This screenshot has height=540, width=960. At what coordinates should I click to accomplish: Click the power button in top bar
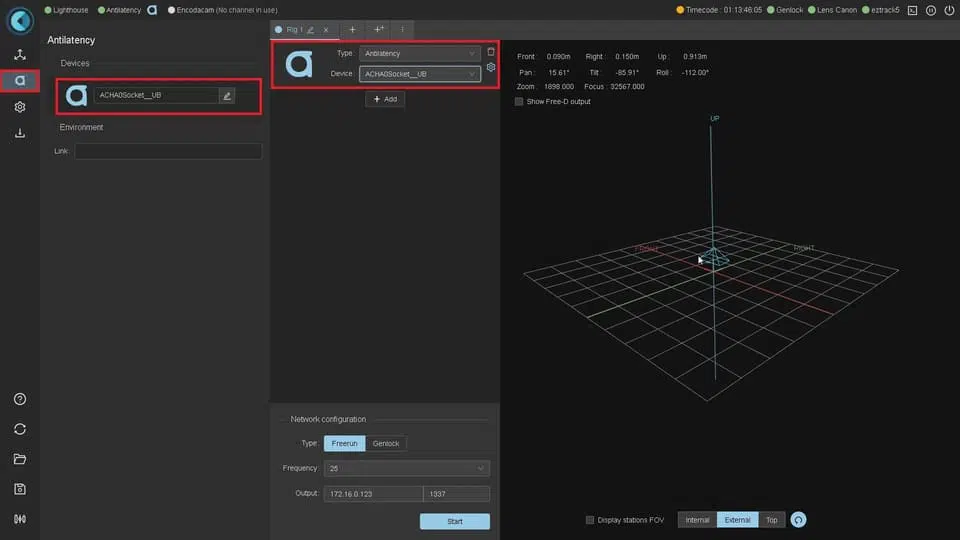pos(948,10)
